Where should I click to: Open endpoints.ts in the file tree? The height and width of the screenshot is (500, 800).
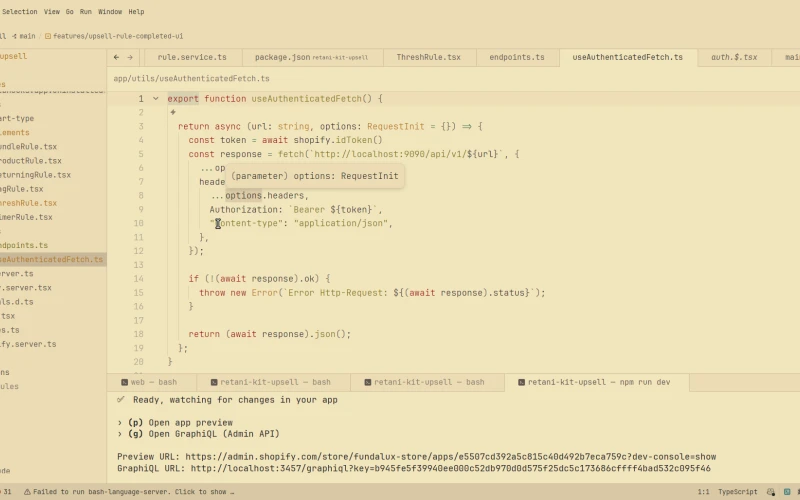coord(24,245)
